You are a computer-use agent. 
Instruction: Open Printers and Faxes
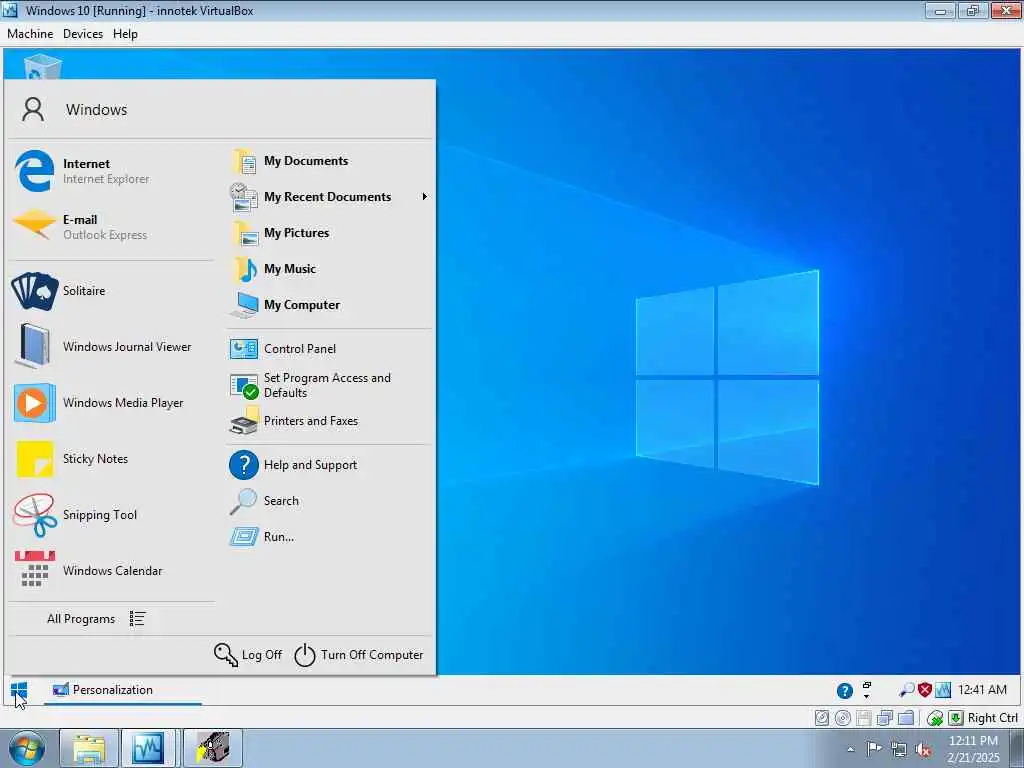pos(329,422)
